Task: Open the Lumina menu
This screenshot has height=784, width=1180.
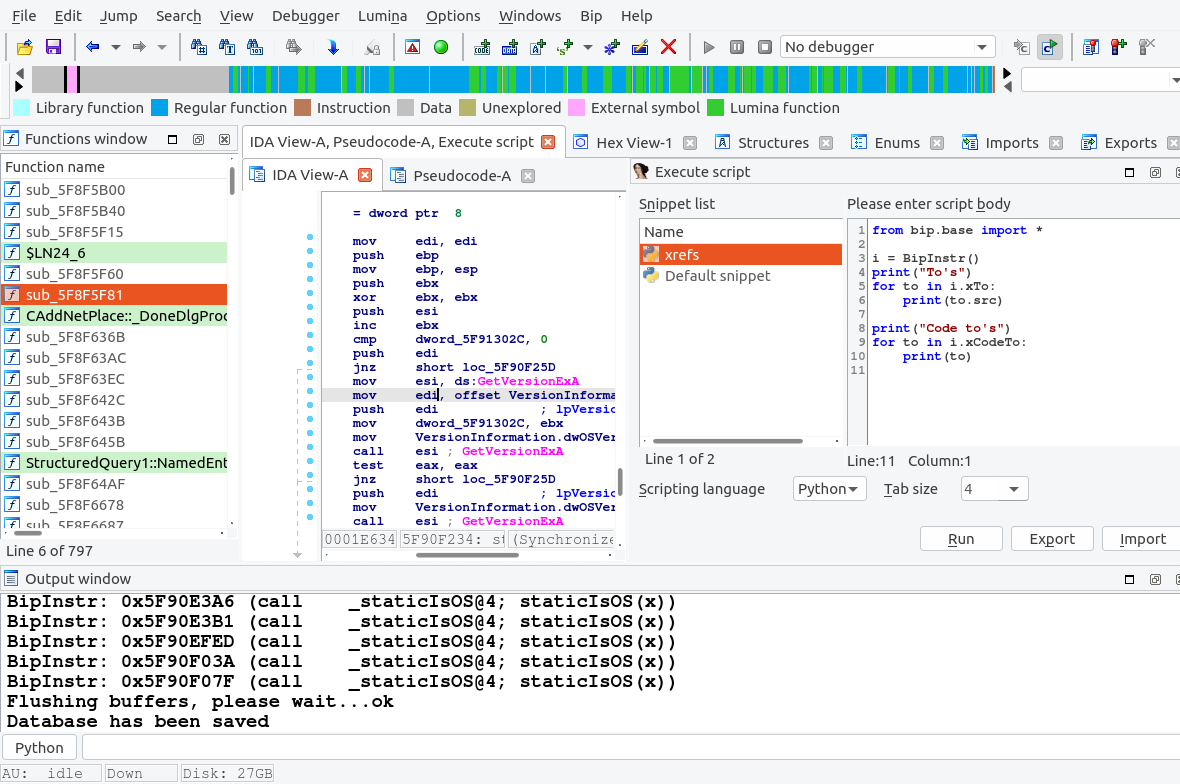Action: (383, 16)
